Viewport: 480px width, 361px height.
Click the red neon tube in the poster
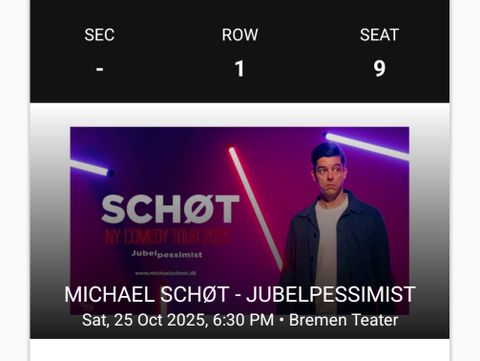tap(255, 207)
